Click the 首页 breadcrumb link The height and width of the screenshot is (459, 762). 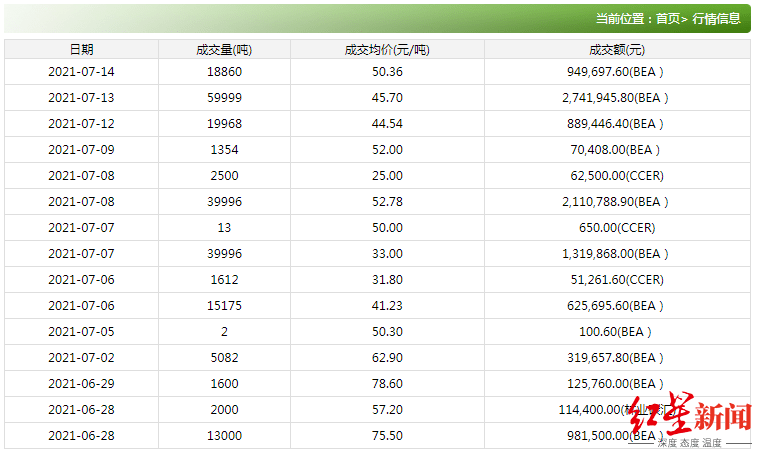click(x=668, y=18)
